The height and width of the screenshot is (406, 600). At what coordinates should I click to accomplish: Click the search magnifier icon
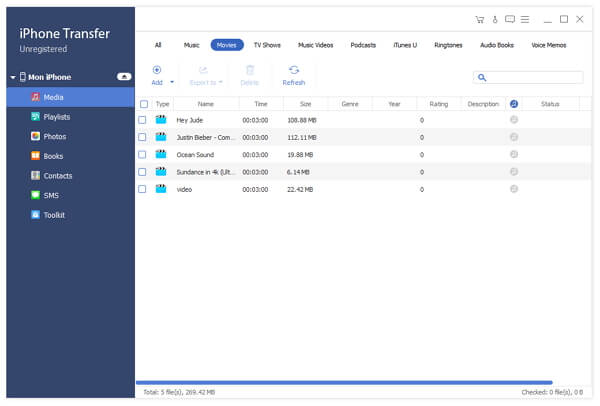point(482,78)
